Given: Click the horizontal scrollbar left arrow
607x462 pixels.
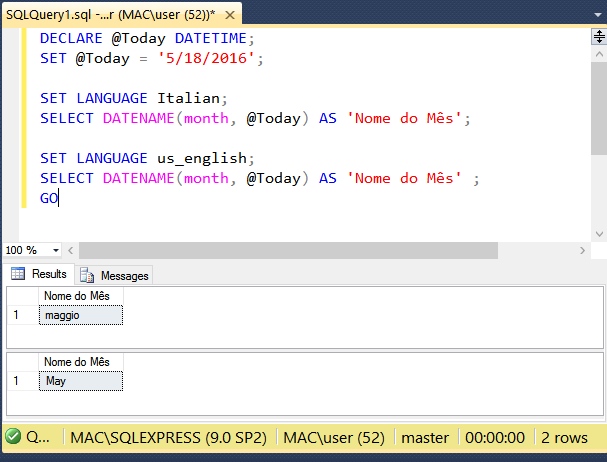Looking at the screenshot, I should click(x=70, y=251).
